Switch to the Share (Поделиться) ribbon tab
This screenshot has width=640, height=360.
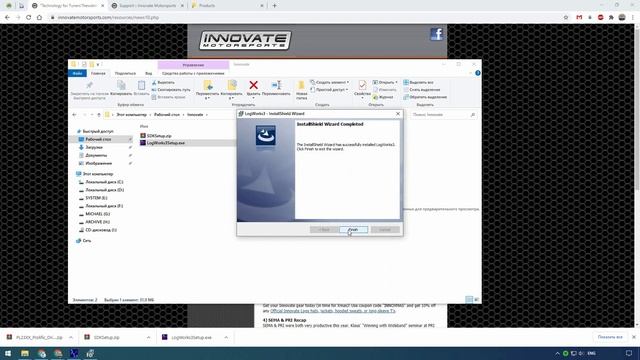pos(125,73)
